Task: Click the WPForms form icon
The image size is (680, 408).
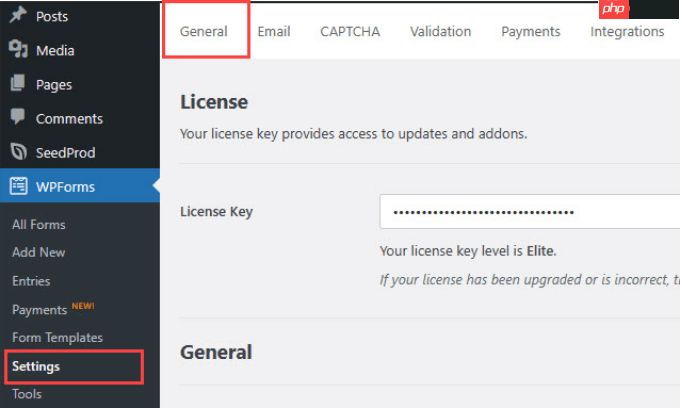Action: (x=19, y=186)
